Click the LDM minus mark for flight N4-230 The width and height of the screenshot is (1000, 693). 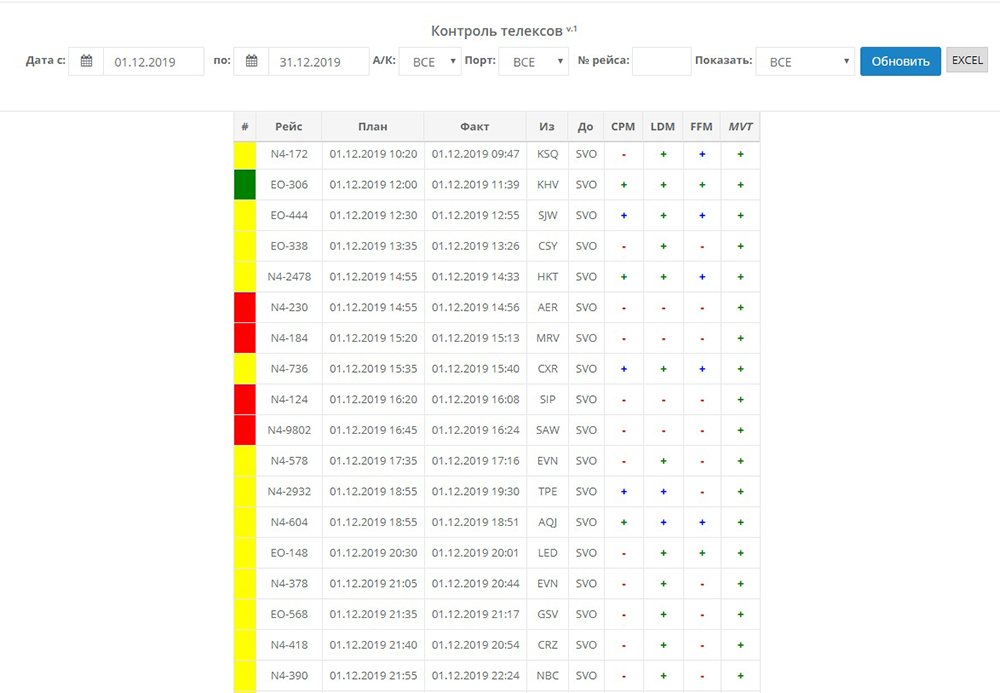[663, 308]
